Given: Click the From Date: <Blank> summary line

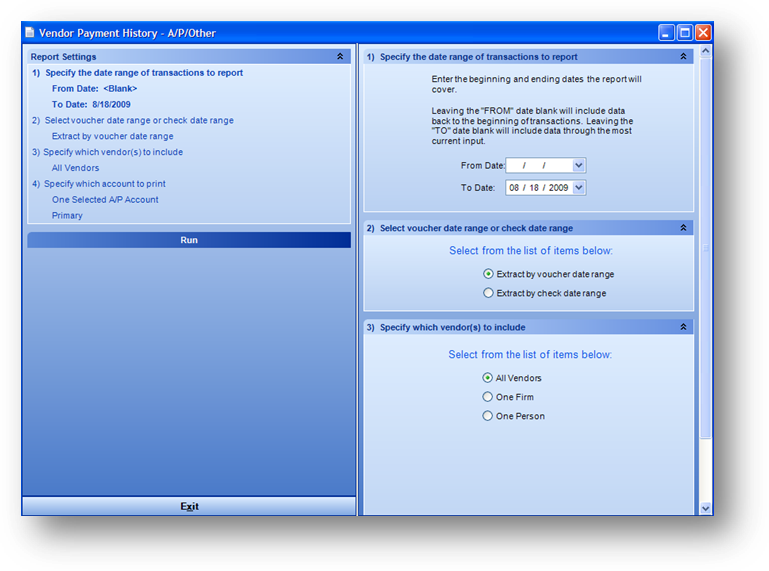Looking at the screenshot, I should pyautogui.click(x=95, y=88).
